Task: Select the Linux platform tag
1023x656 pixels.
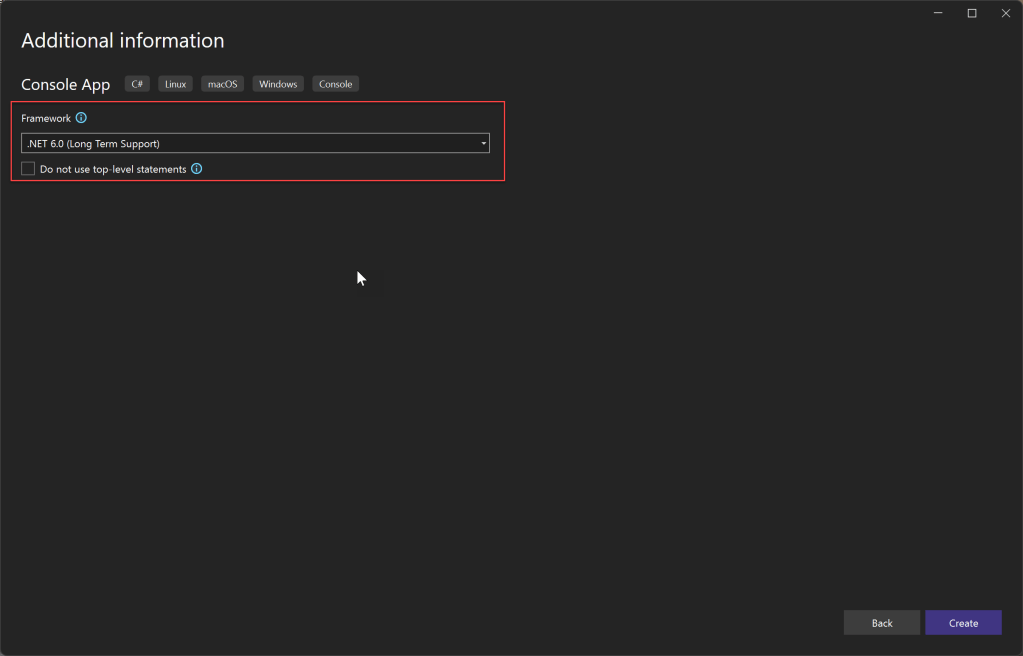Action: 175,84
